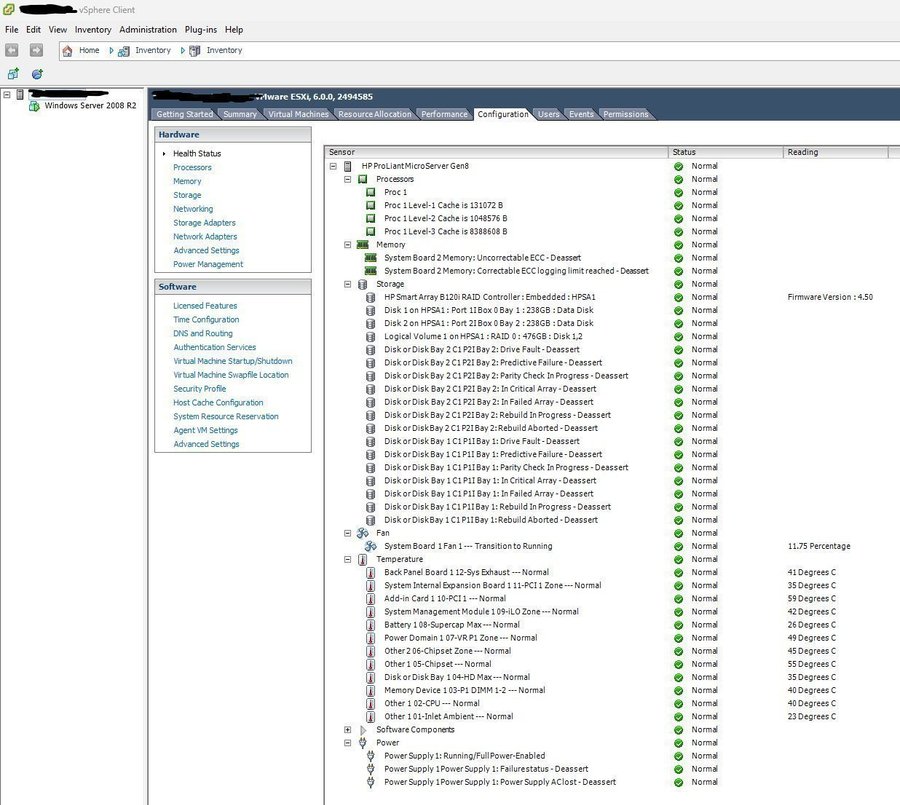Open the Administration menu
This screenshot has height=805, width=900.
tap(148, 30)
